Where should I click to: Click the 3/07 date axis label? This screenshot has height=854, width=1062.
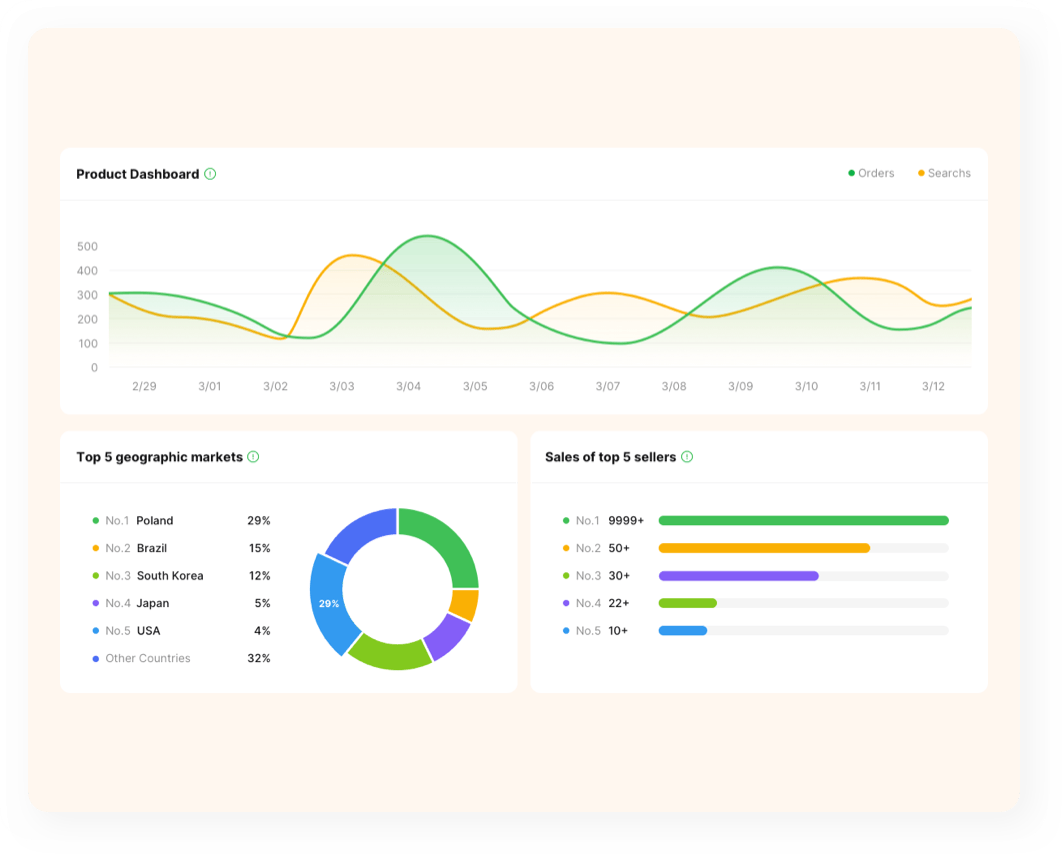pos(608,386)
